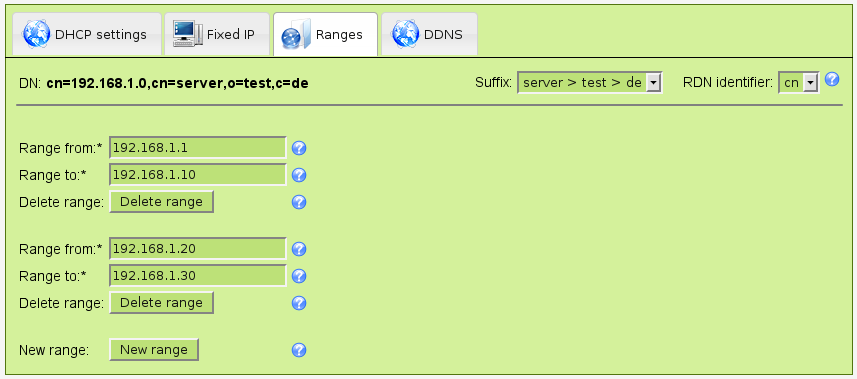Click the 192.168.1.10 Range to field
857x379 pixels.
coord(198,174)
